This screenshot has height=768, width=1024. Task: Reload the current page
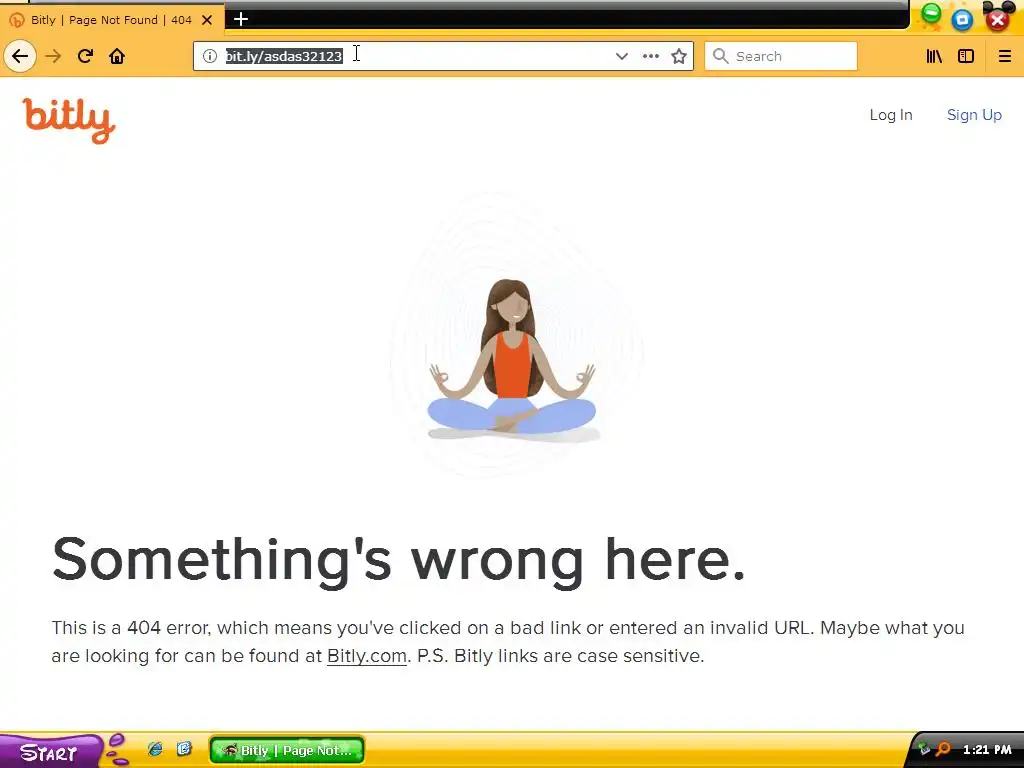[x=85, y=56]
